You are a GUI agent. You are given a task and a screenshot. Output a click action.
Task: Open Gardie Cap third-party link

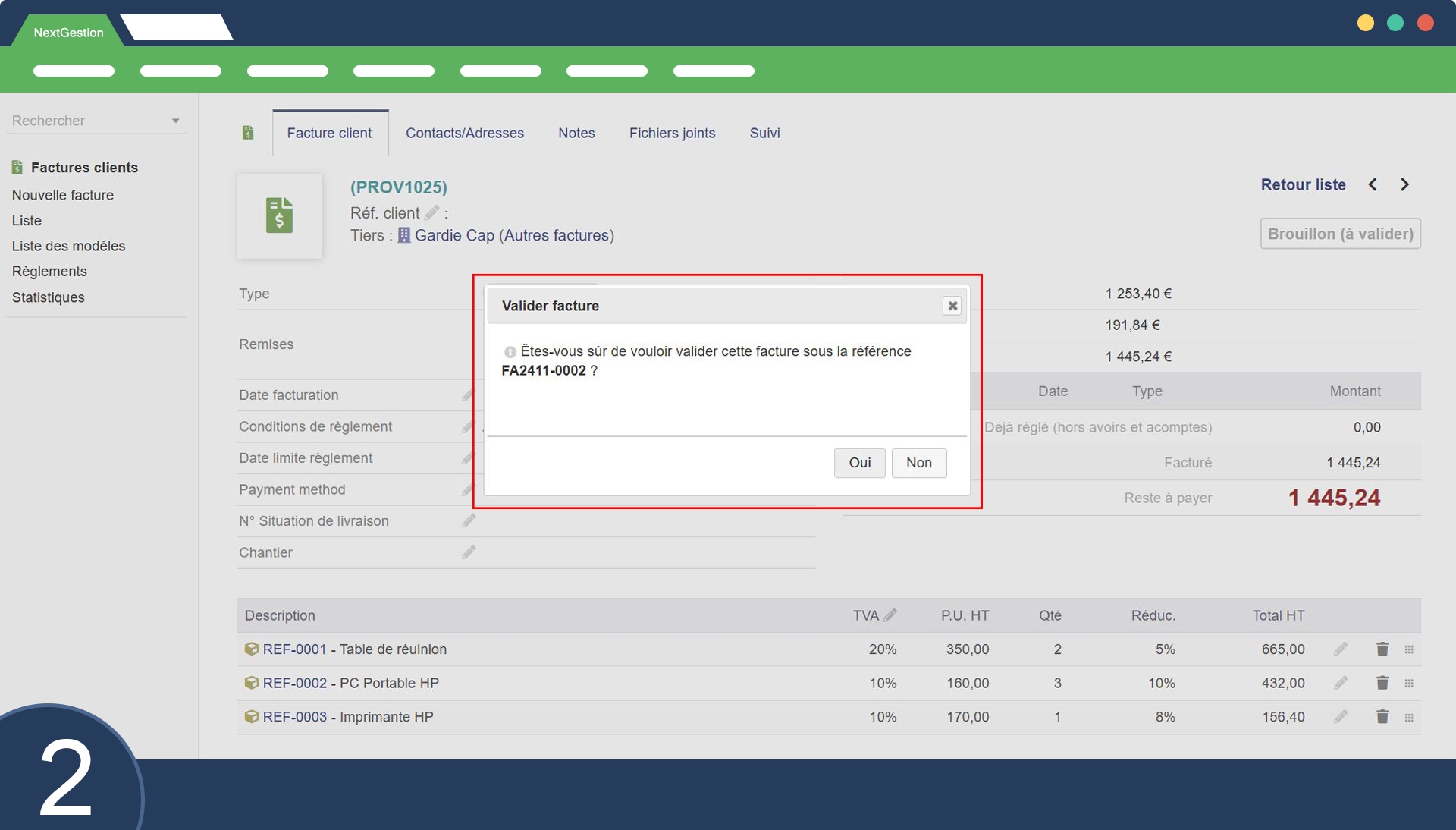(x=453, y=235)
